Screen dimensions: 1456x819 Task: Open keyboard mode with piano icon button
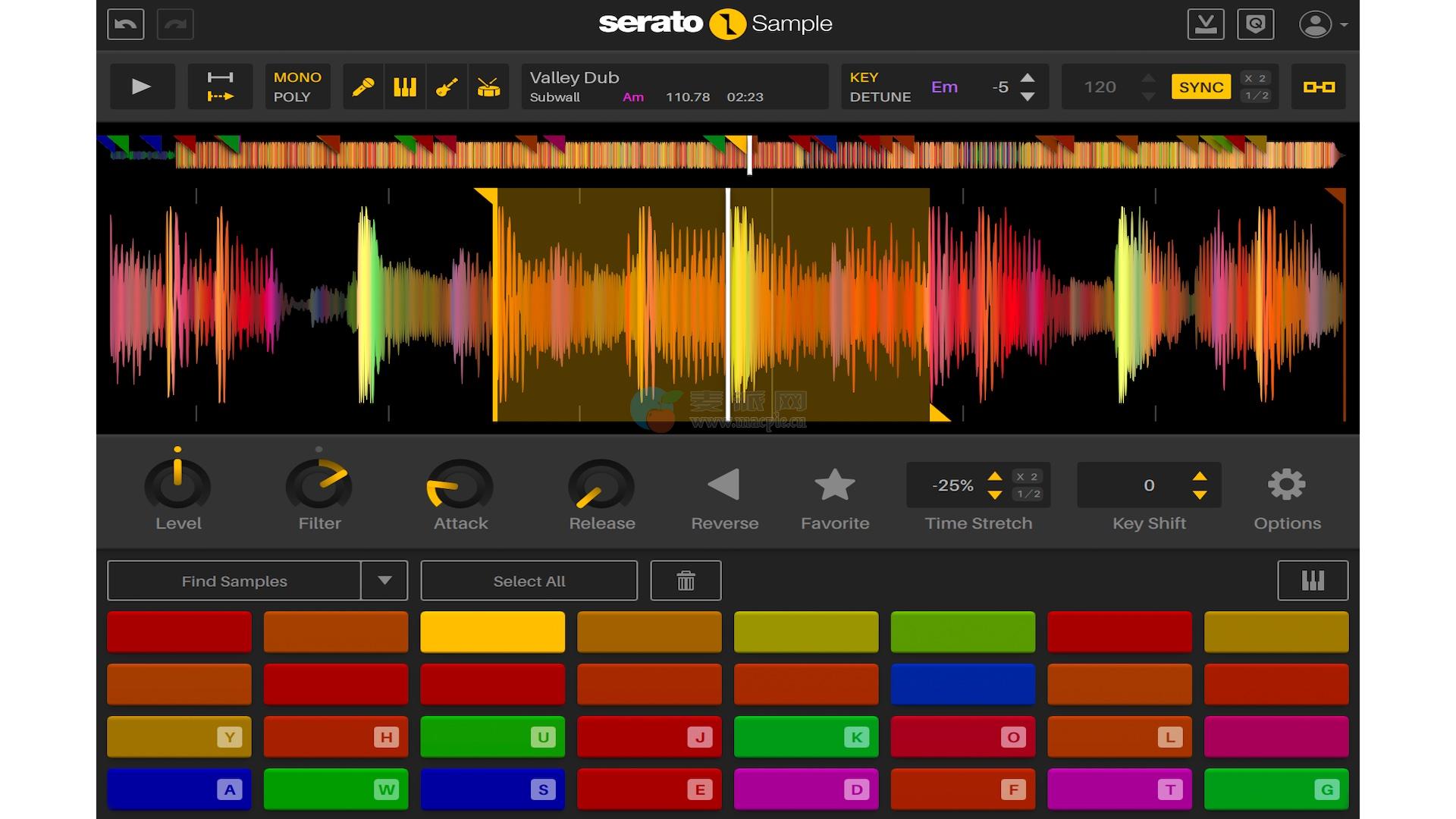coord(1312,581)
